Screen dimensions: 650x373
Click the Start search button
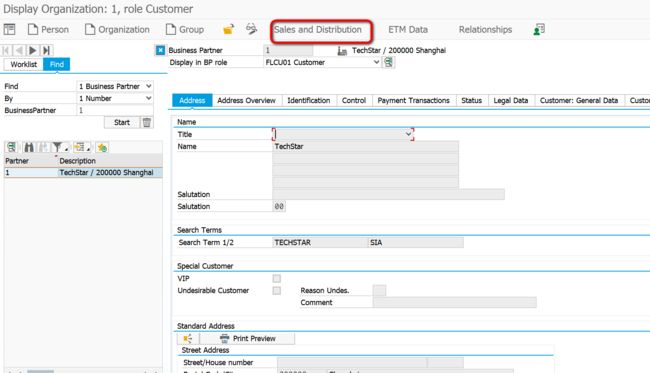tap(122, 122)
